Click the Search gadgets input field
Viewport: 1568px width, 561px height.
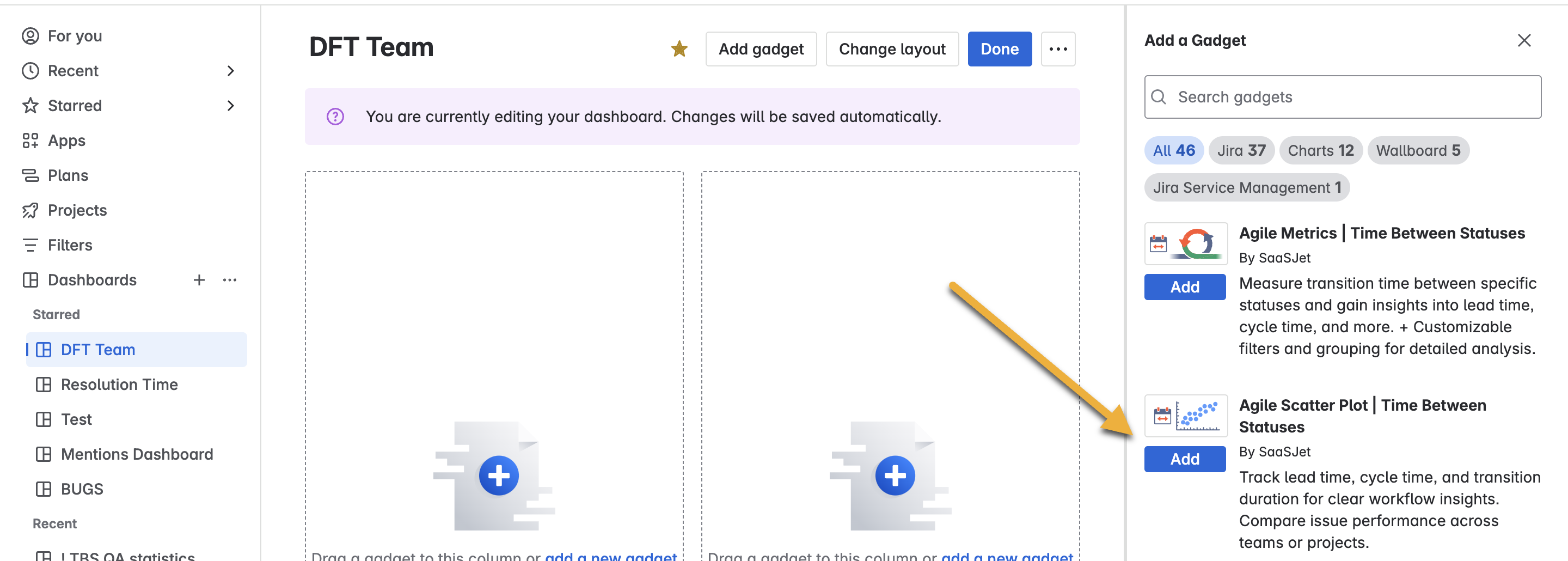[1339, 97]
